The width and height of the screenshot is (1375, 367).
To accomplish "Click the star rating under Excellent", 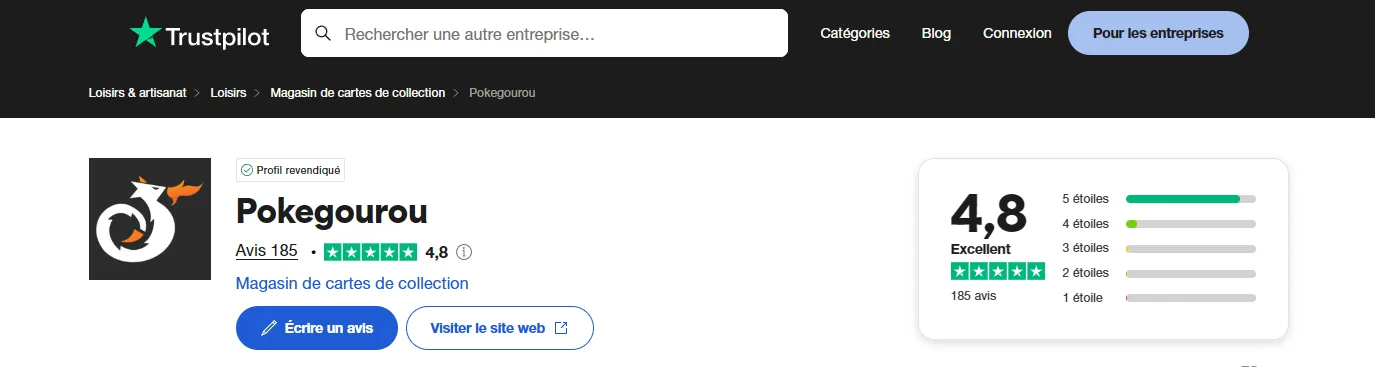I will [x=997, y=272].
